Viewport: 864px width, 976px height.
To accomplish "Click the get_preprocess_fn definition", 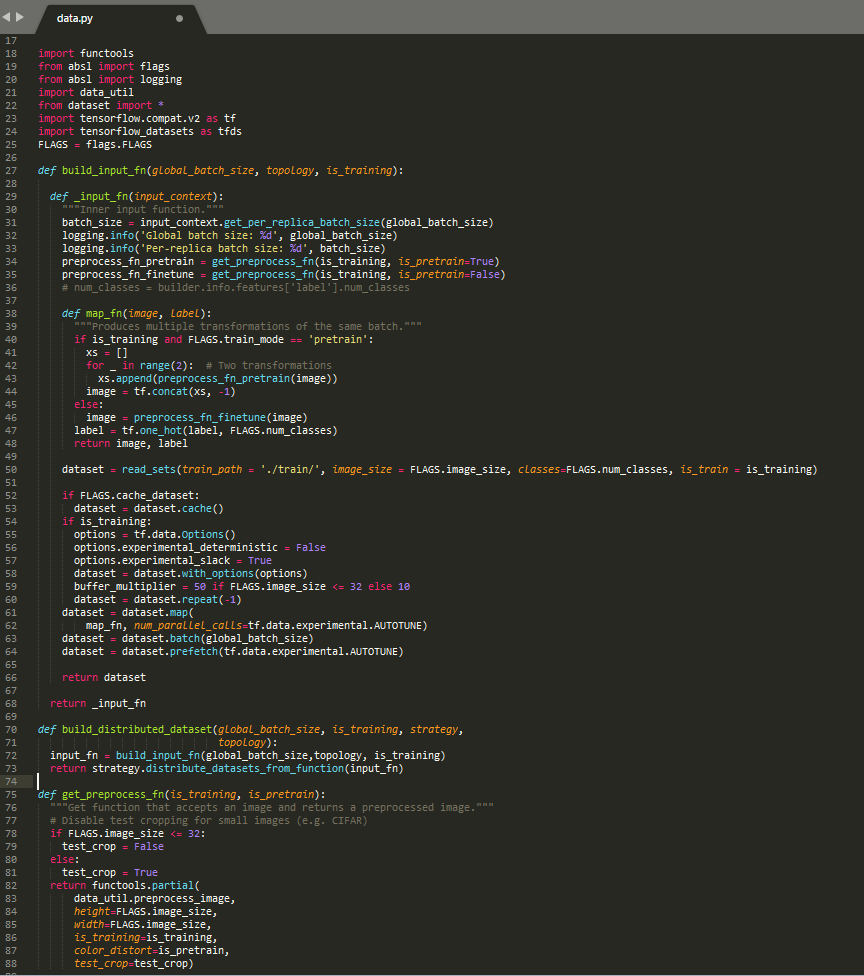I will pos(115,794).
